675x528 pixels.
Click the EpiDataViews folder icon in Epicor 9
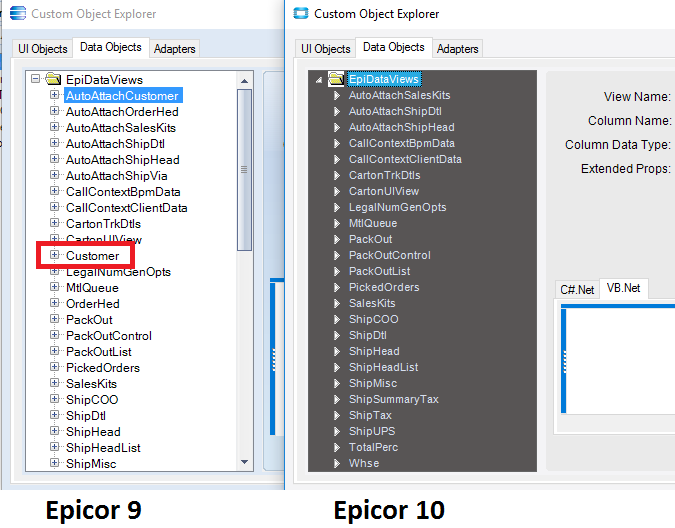[53, 79]
